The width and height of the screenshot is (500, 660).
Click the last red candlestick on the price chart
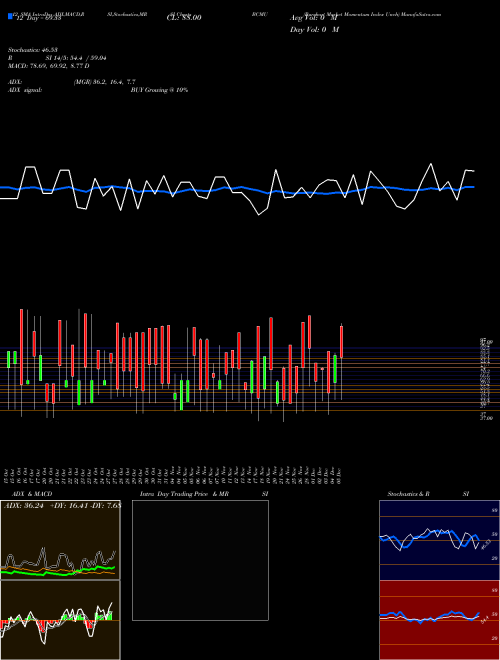[x=341, y=342]
